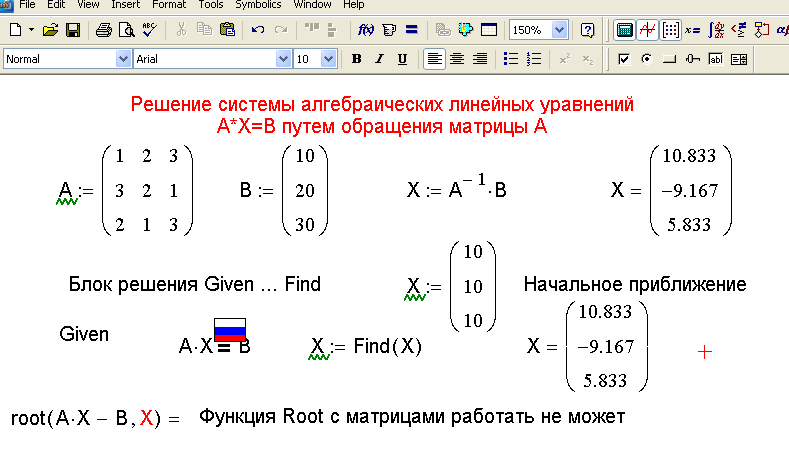
Task: Toggle the Graph toolbar
Action: (648, 30)
